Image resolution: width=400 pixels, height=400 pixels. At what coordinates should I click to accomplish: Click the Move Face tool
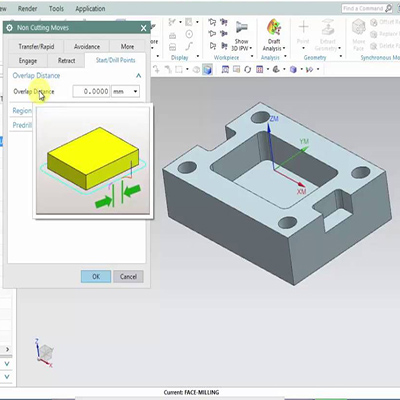pos(359,35)
